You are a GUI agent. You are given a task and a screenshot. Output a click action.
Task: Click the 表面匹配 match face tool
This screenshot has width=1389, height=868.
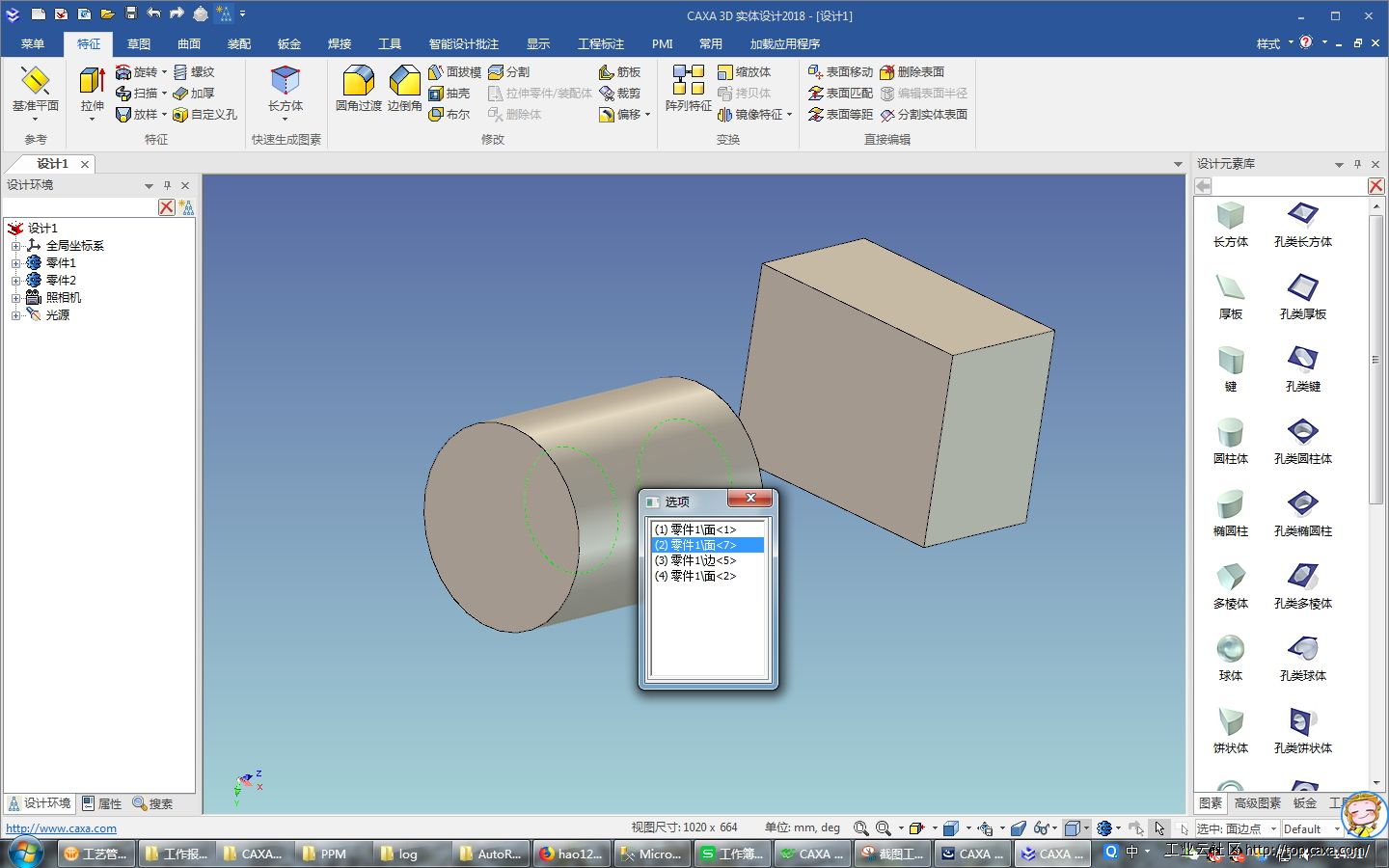coord(840,94)
